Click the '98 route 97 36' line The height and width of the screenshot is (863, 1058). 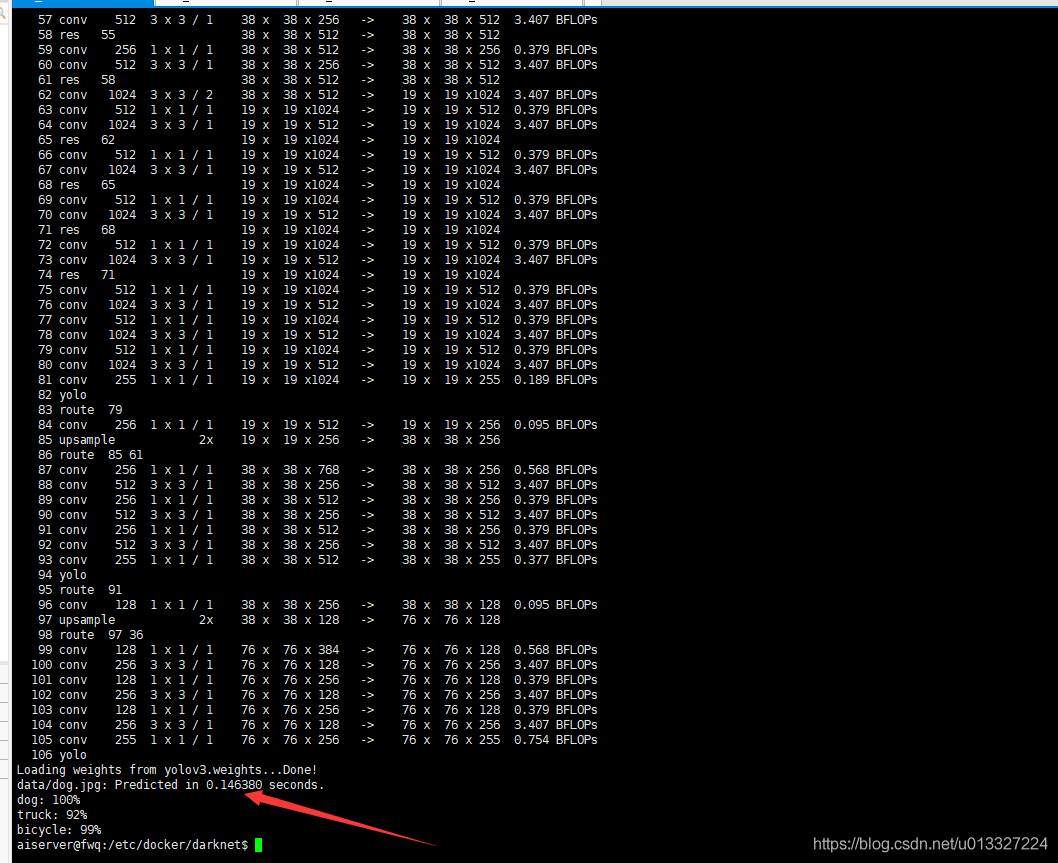point(90,635)
